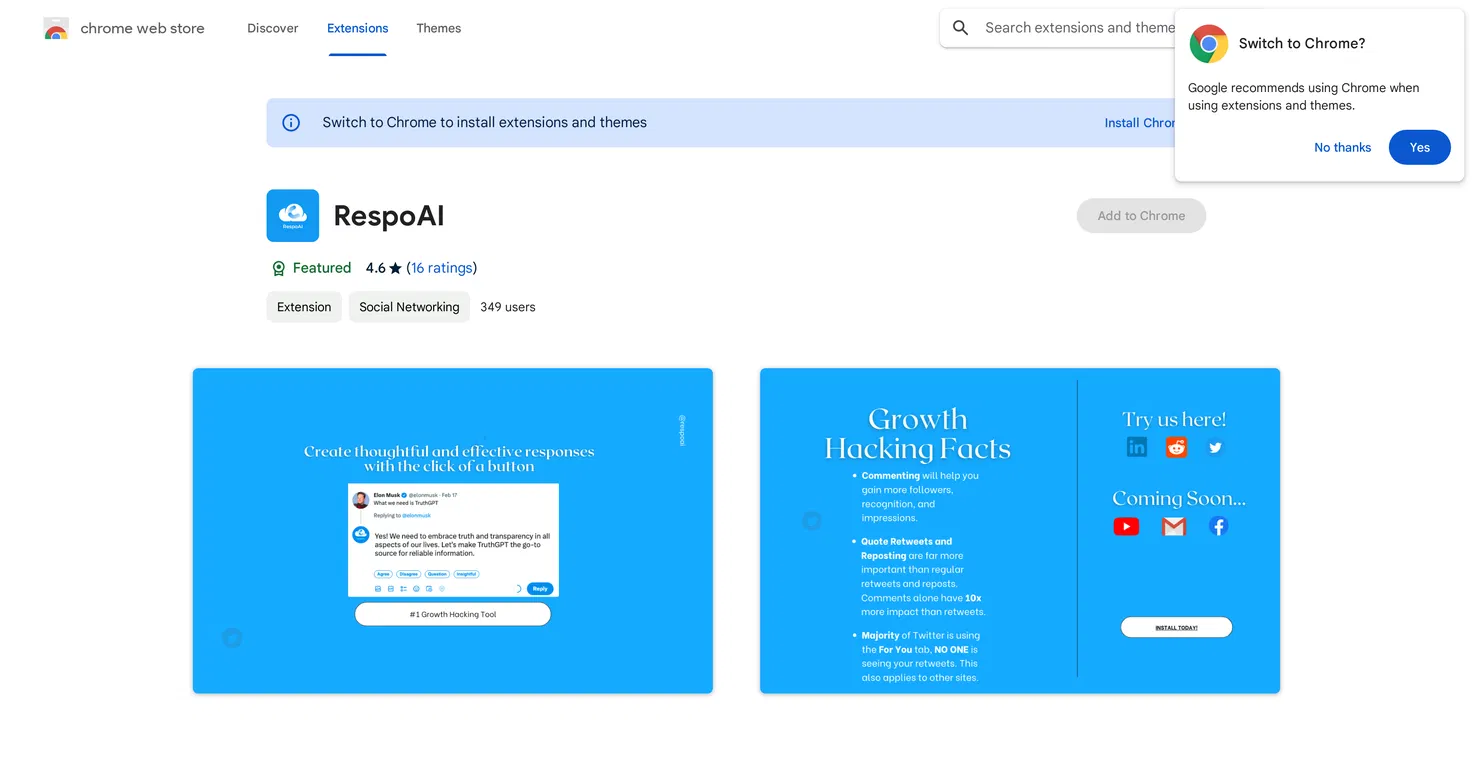Open the 16 ratings link
1473x768 pixels.
(x=442, y=268)
